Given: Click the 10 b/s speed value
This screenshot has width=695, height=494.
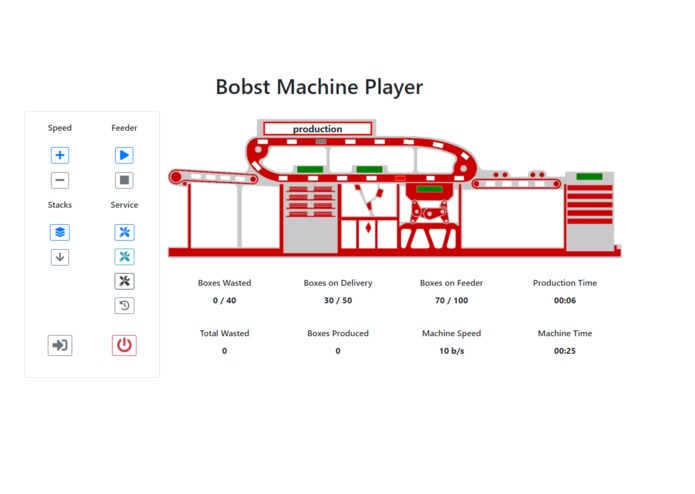Looking at the screenshot, I should point(451,351).
